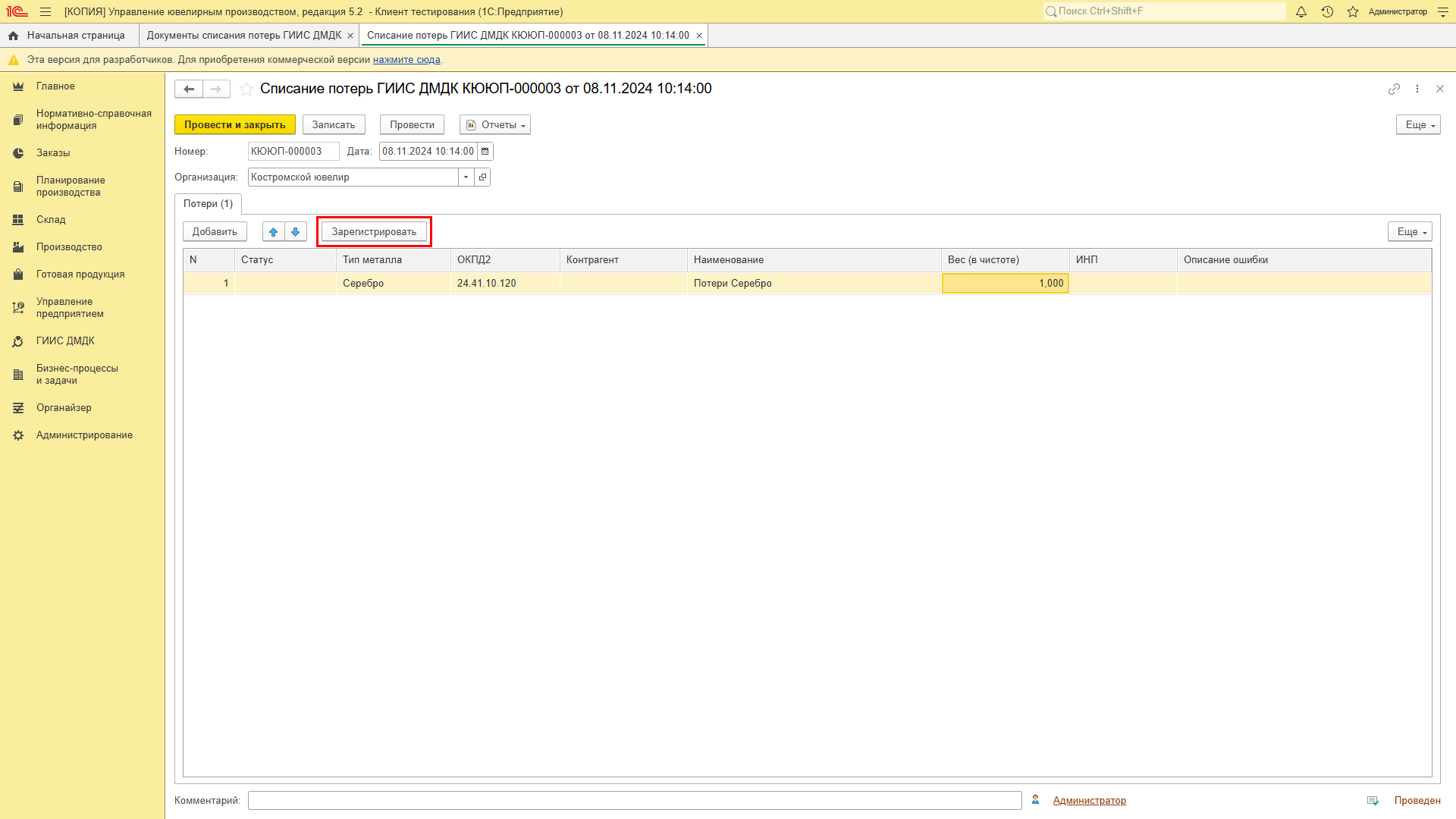The height and width of the screenshot is (819, 1456).
Task: Open Производство section
Action: click(69, 247)
